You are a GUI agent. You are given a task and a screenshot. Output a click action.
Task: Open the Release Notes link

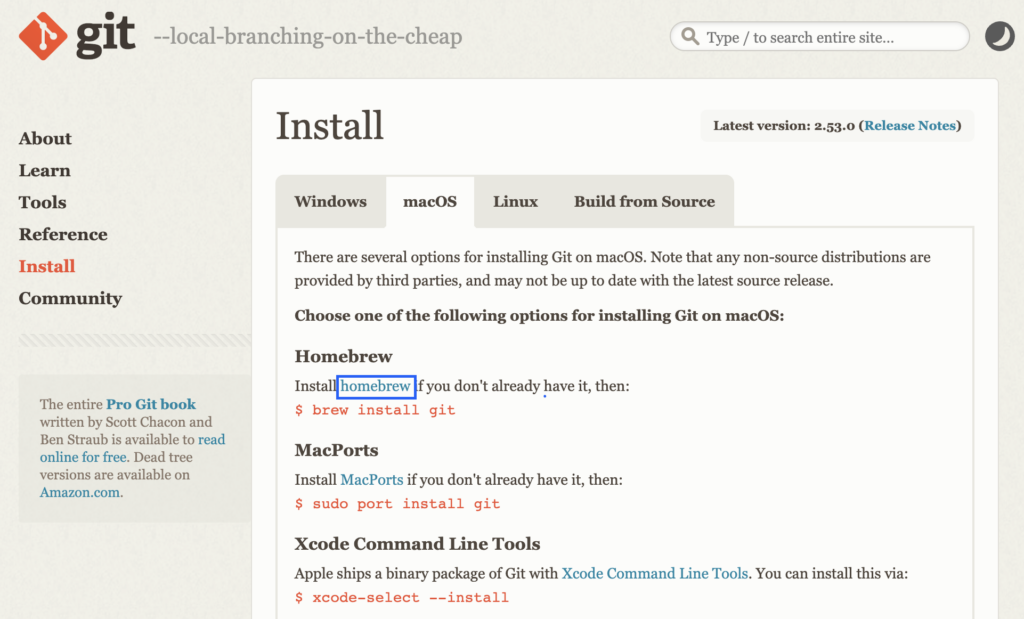tap(909, 126)
